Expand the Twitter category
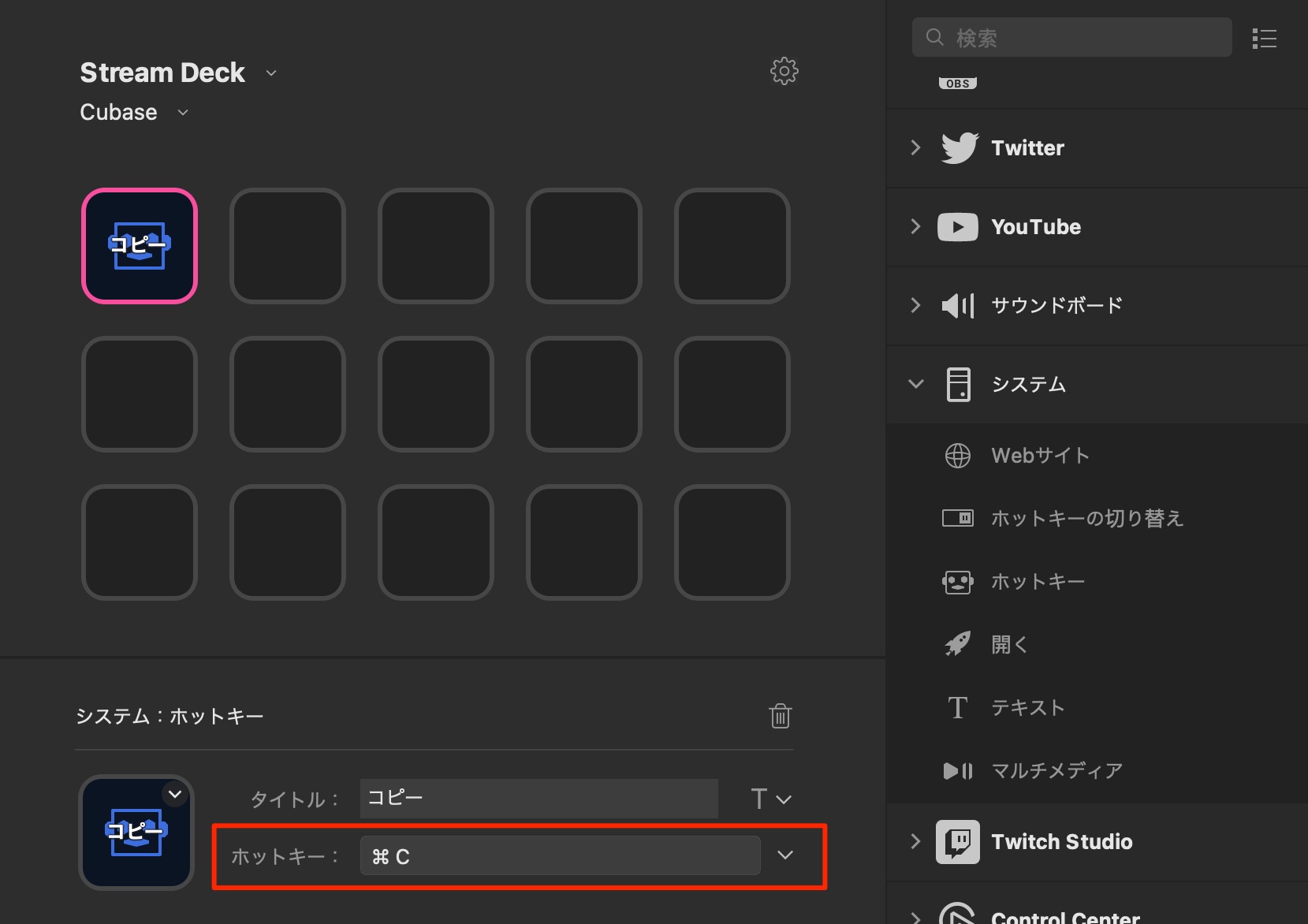The height and width of the screenshot is (924, 1308). (x=915, y=147)
